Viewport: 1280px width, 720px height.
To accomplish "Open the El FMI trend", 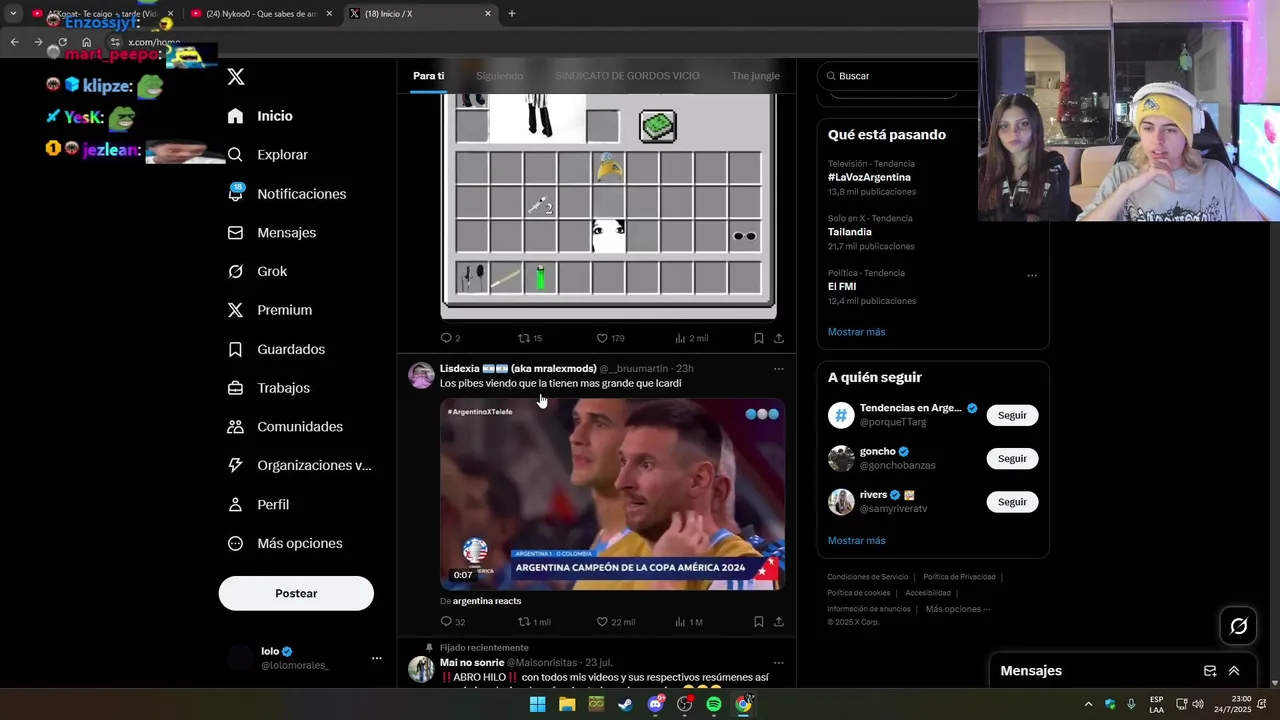I will click(x=842, y=286).
